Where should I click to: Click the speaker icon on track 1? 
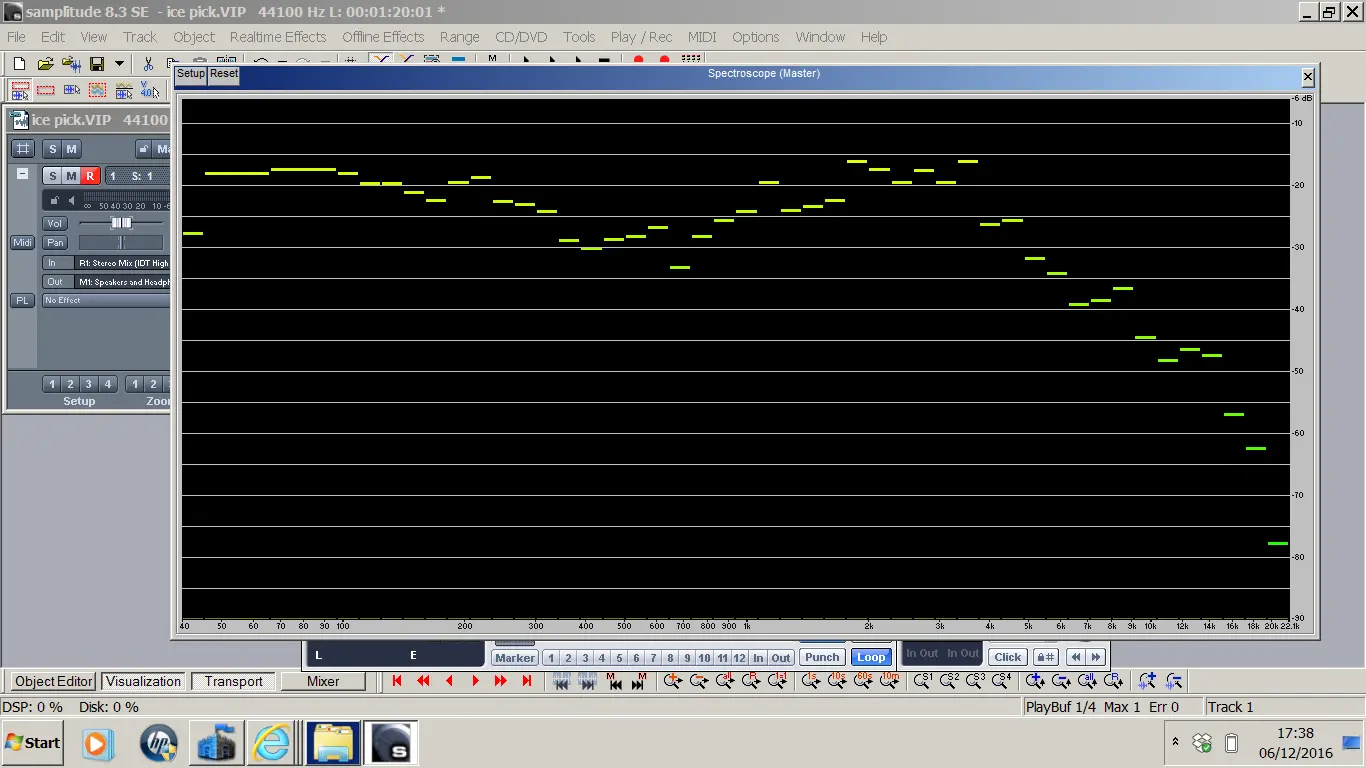coord(71,201)
